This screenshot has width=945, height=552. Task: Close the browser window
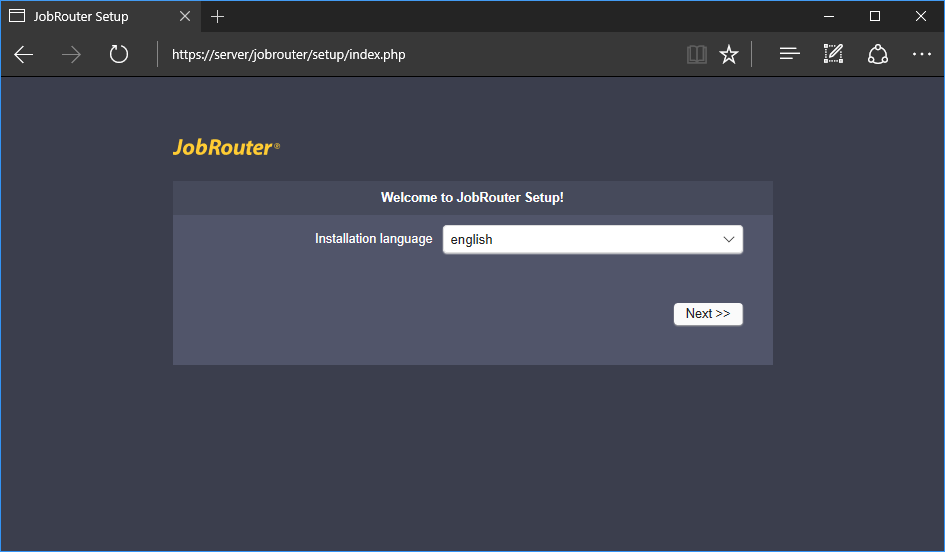click(x=921, y=16)
